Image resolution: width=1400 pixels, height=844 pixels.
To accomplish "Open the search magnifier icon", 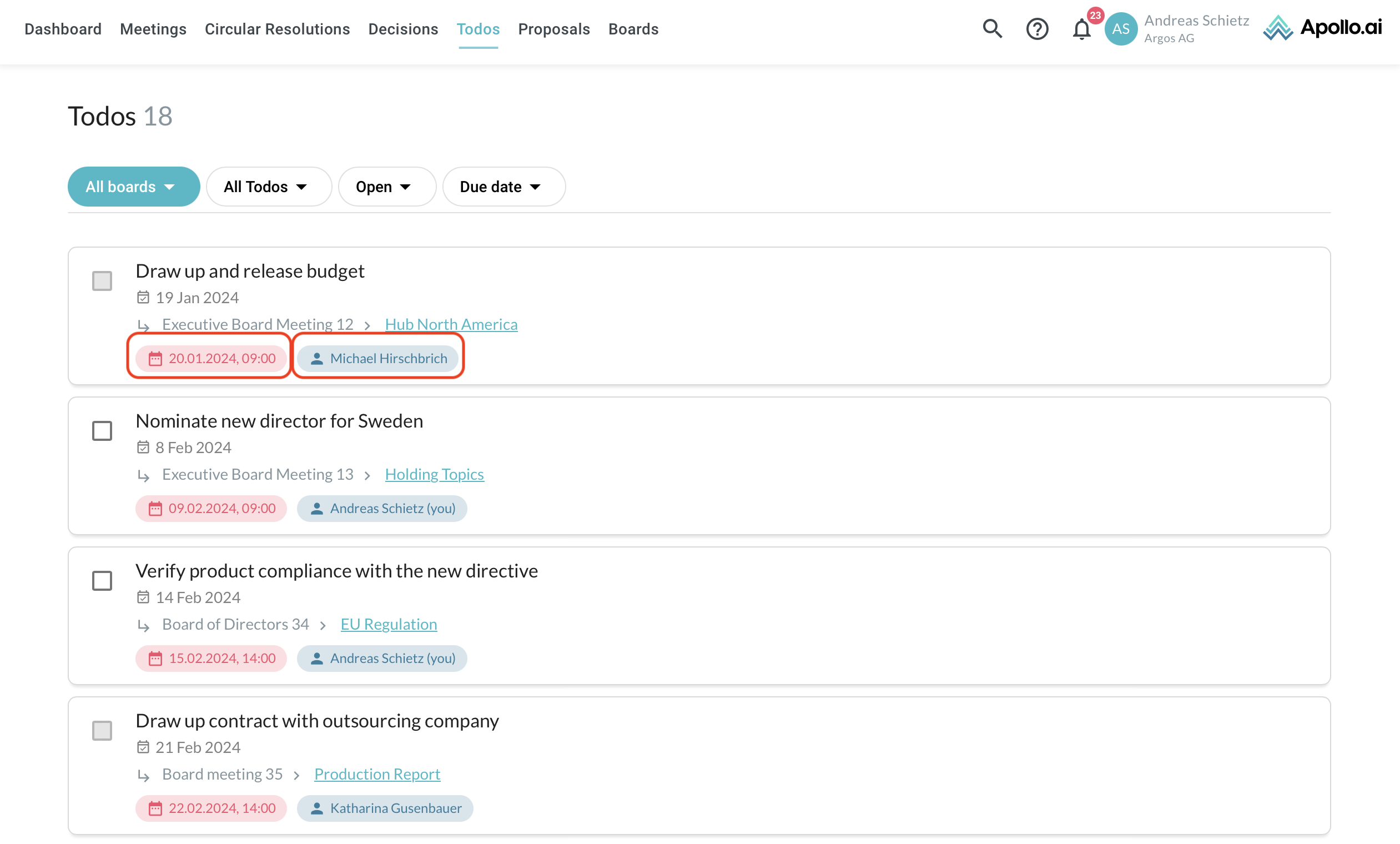I will tap(992, 28).
